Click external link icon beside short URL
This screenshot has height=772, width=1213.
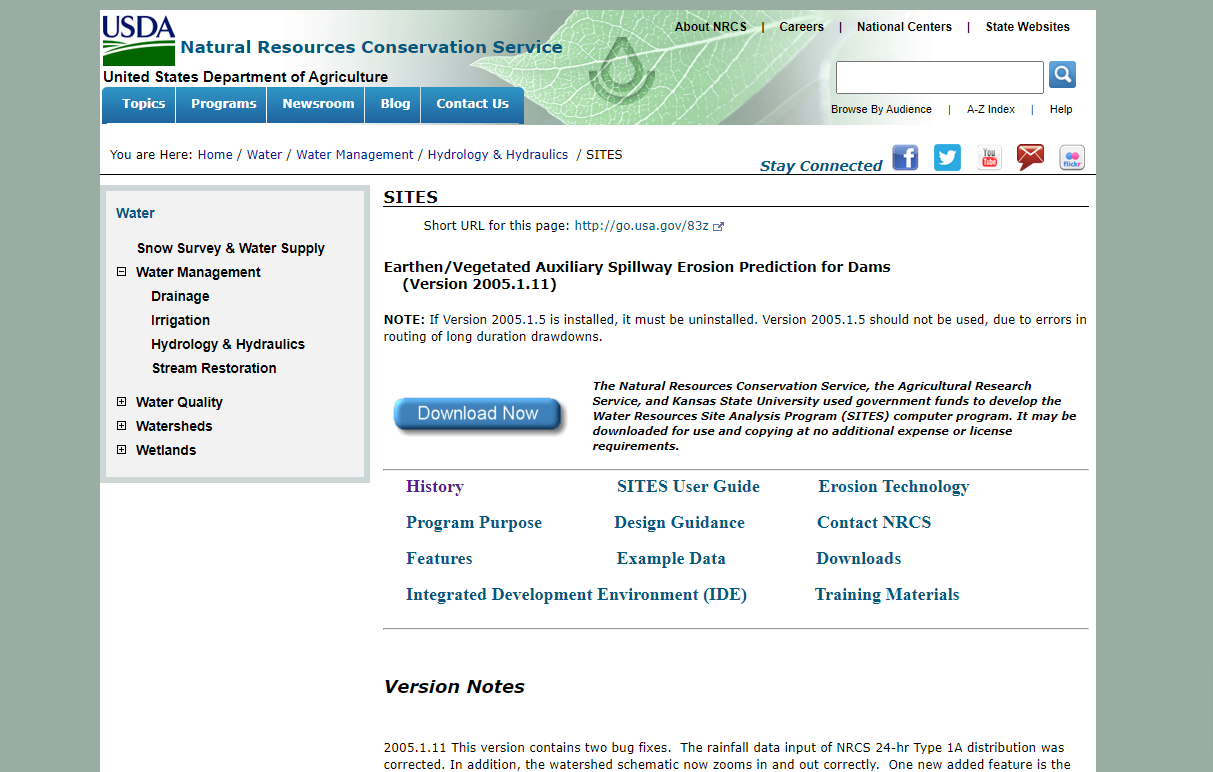718,227
